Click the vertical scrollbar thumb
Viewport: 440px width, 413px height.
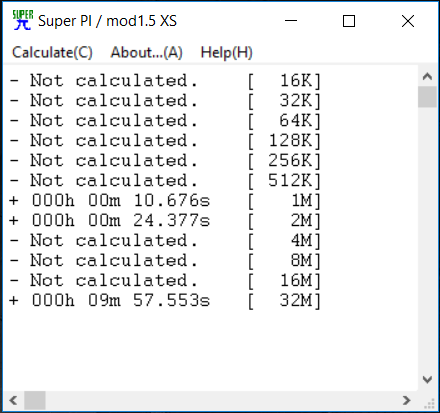(x=427, y=97)
